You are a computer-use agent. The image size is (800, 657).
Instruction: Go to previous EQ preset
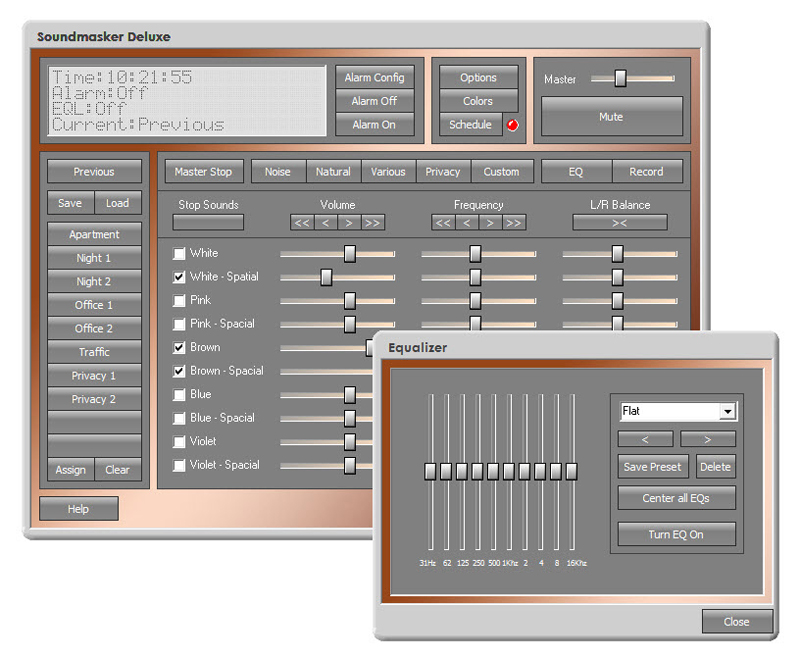pos(645,439)
